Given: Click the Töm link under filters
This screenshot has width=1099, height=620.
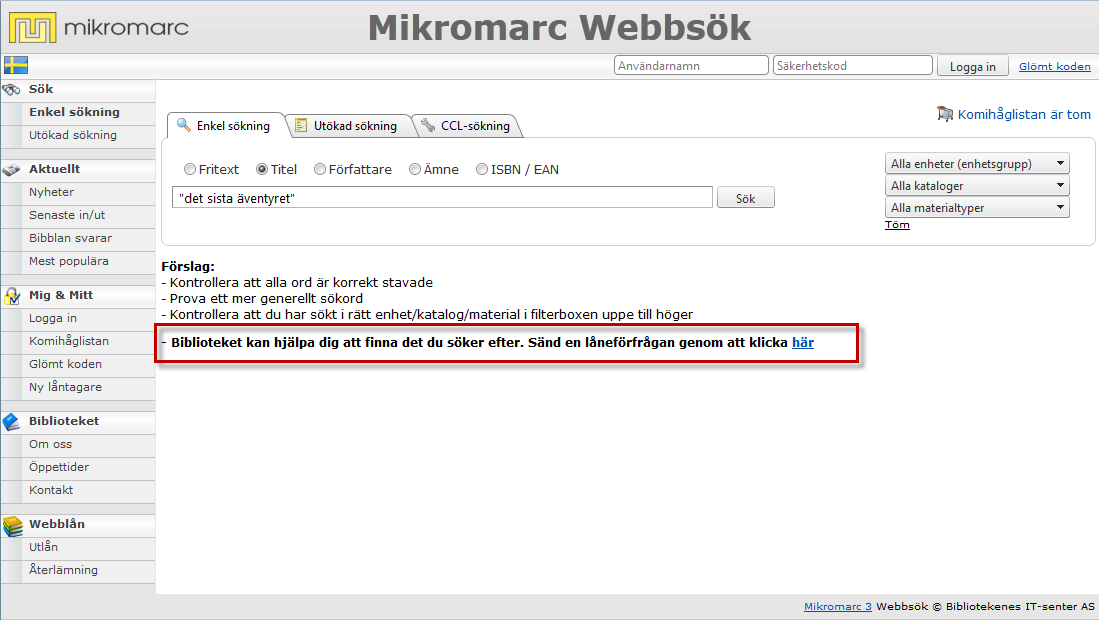Looking at the screenshot, I should (897, 225).
